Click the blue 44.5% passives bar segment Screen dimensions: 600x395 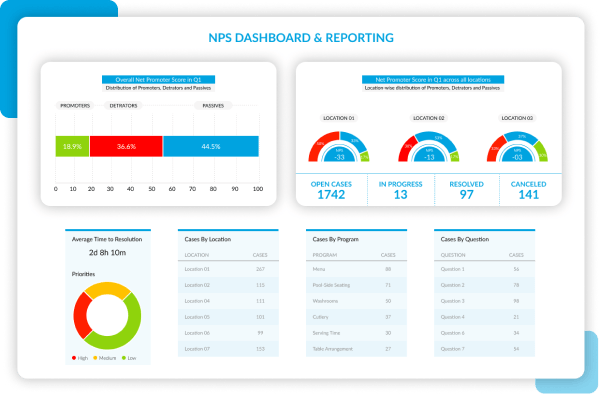click(211, 146)
